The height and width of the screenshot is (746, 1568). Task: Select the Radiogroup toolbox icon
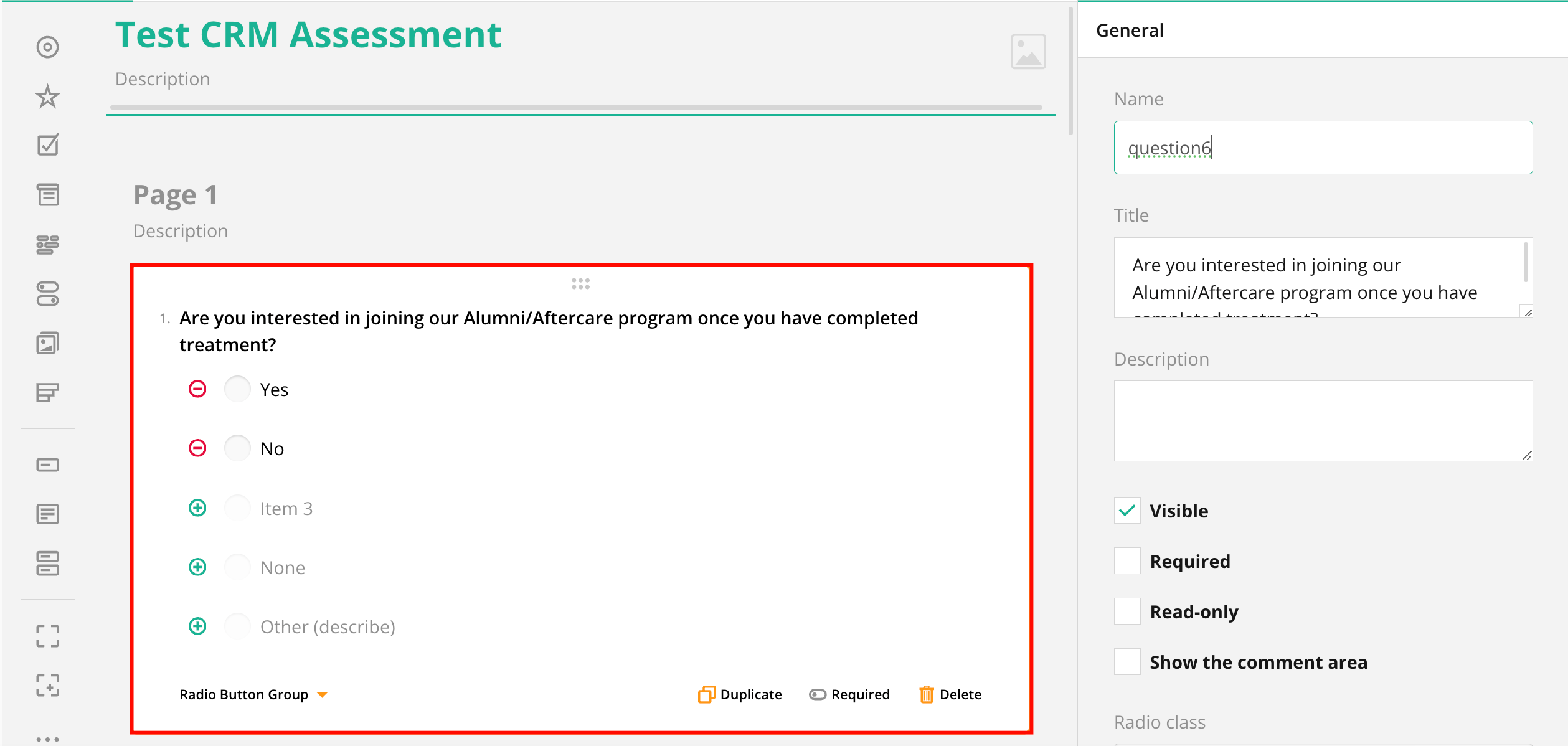(x=47, y=47)
